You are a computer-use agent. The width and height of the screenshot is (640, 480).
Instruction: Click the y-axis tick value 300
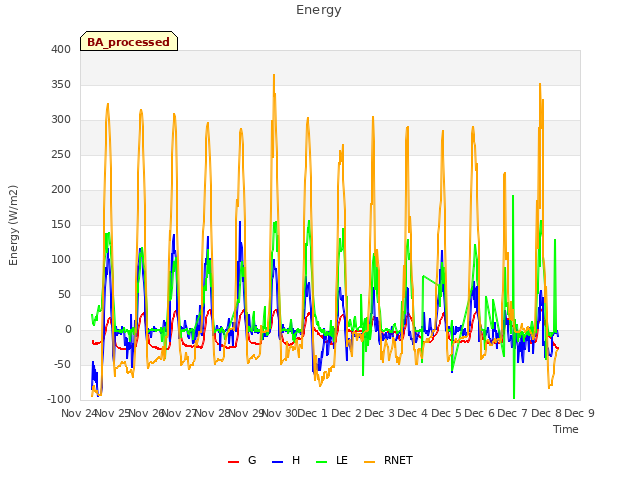pyautogui.click(x=61, y=120)
